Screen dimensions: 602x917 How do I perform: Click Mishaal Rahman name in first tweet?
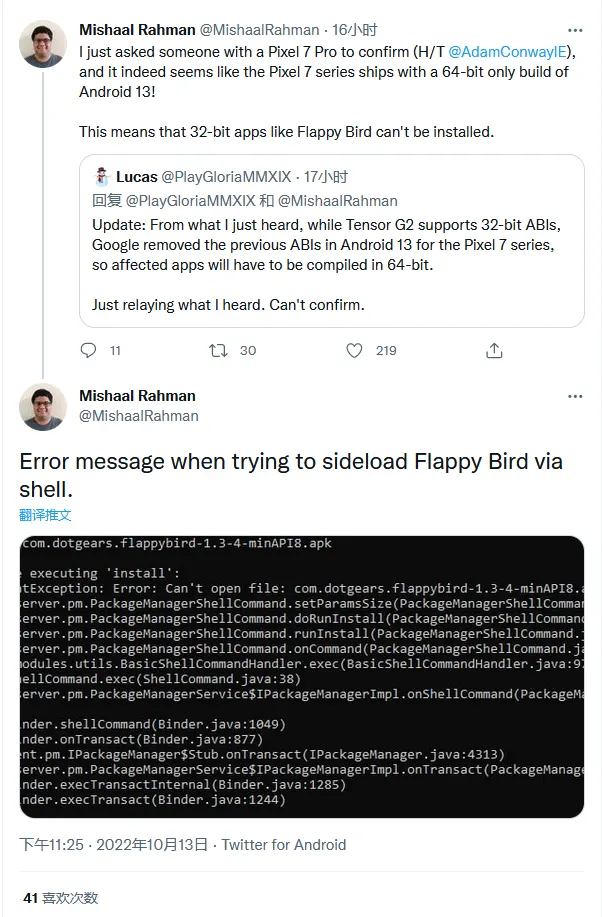tap(137, 30)
